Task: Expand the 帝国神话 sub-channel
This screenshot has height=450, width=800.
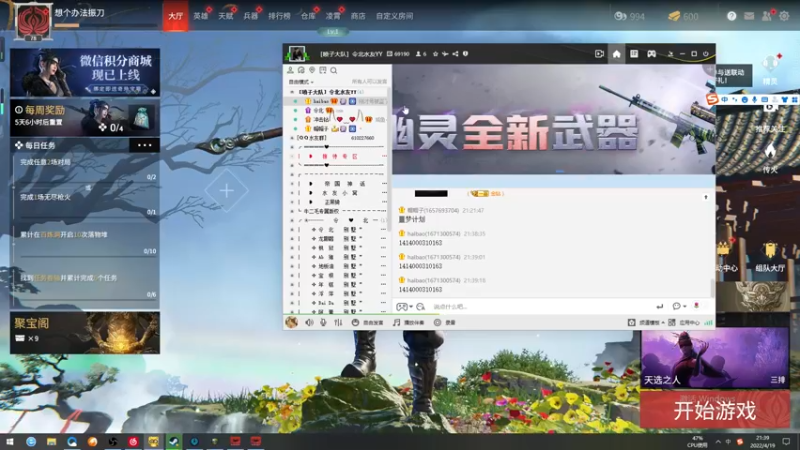Action: point(311,184)
